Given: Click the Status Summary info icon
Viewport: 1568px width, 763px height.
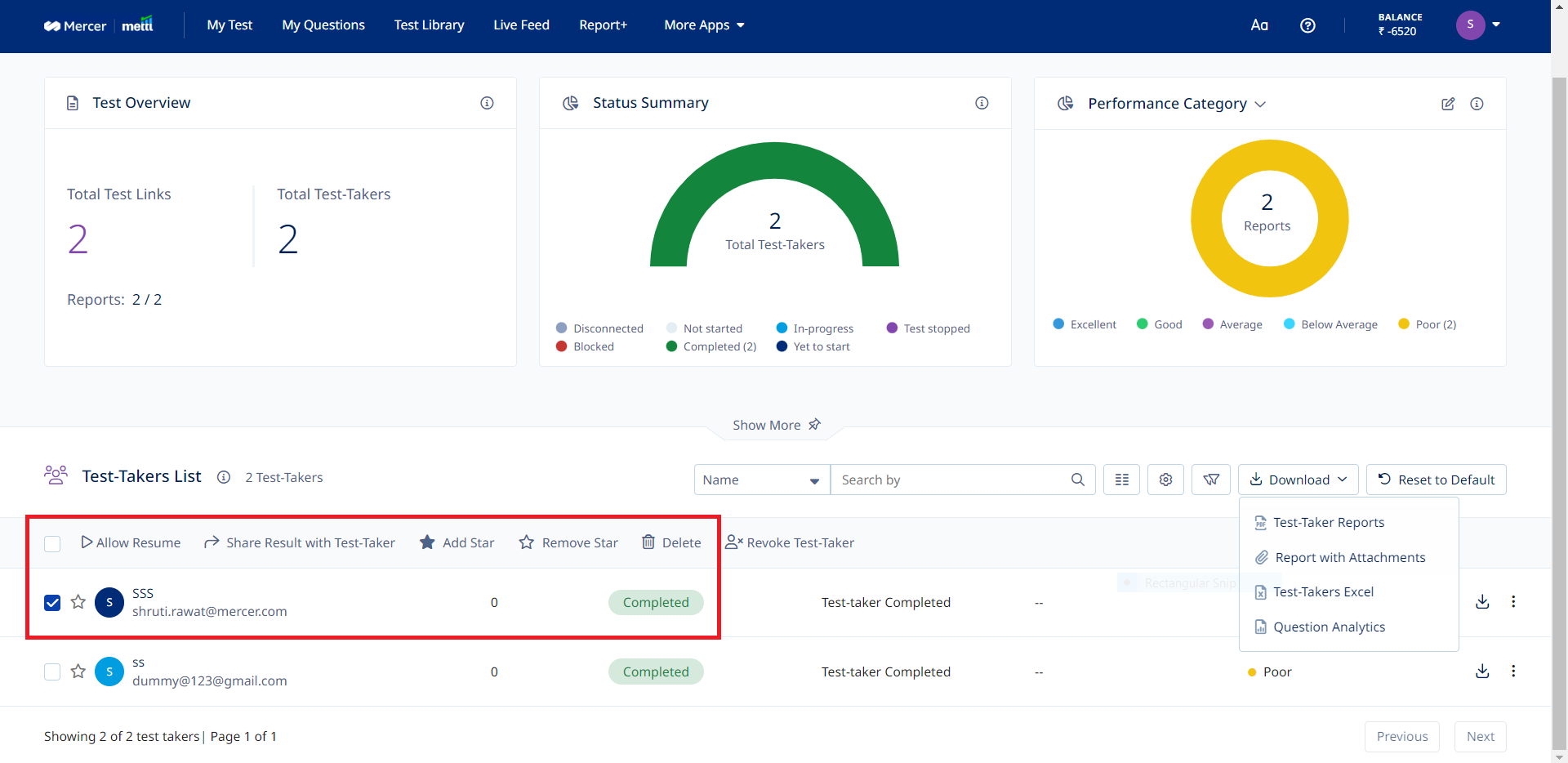Looking at the screenshot, I should tap(982, 103).
